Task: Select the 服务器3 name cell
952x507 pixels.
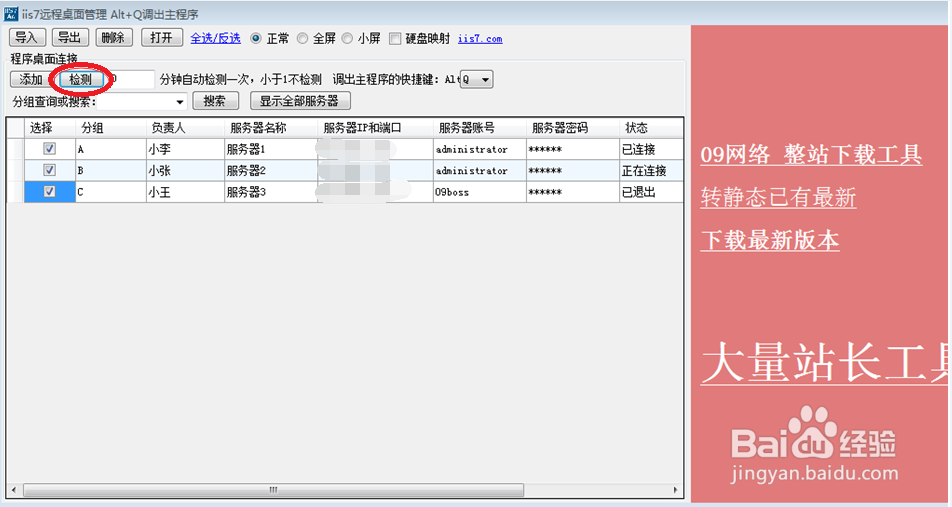Action: [x=271, y=192]
